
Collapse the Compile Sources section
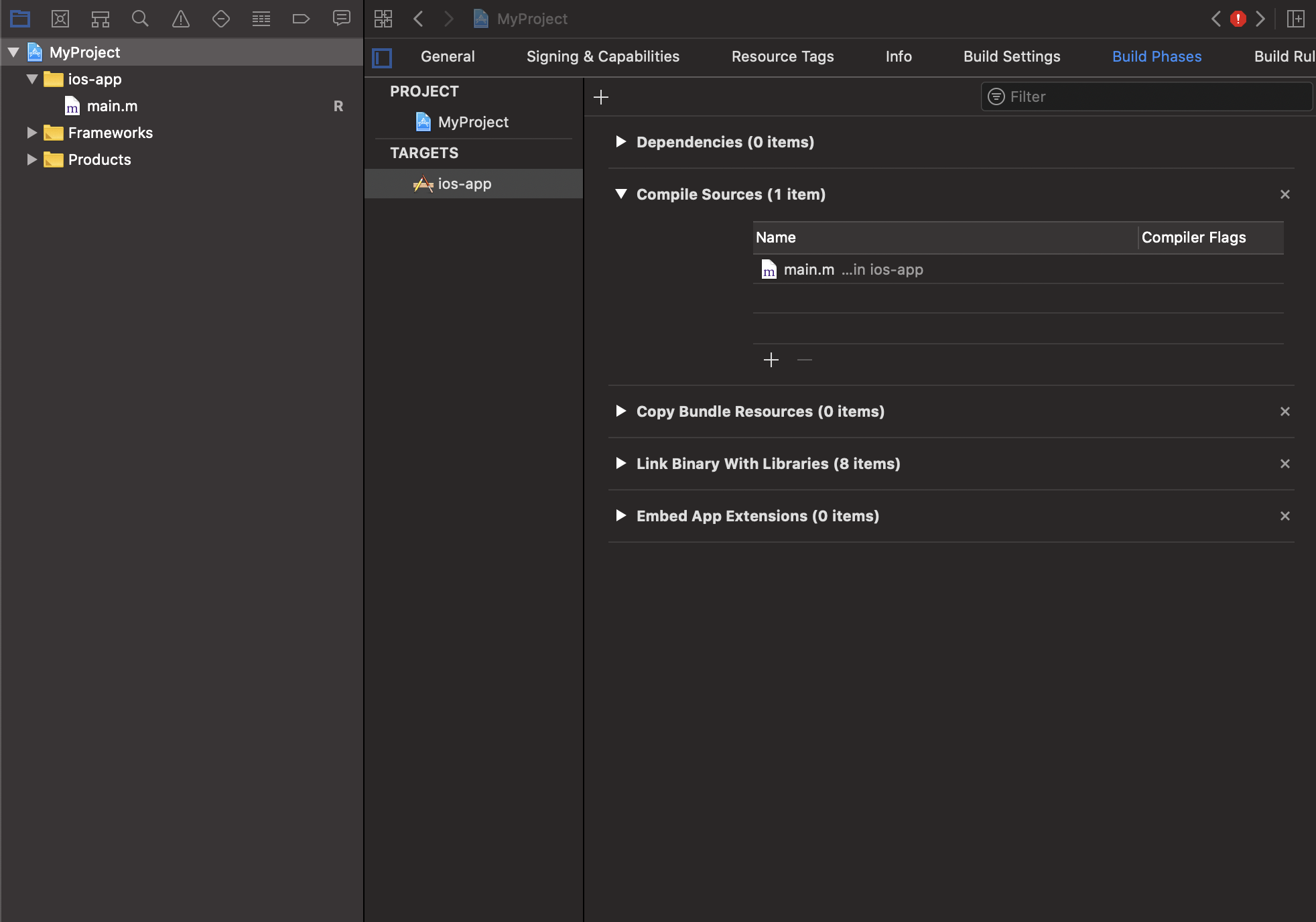621,194
